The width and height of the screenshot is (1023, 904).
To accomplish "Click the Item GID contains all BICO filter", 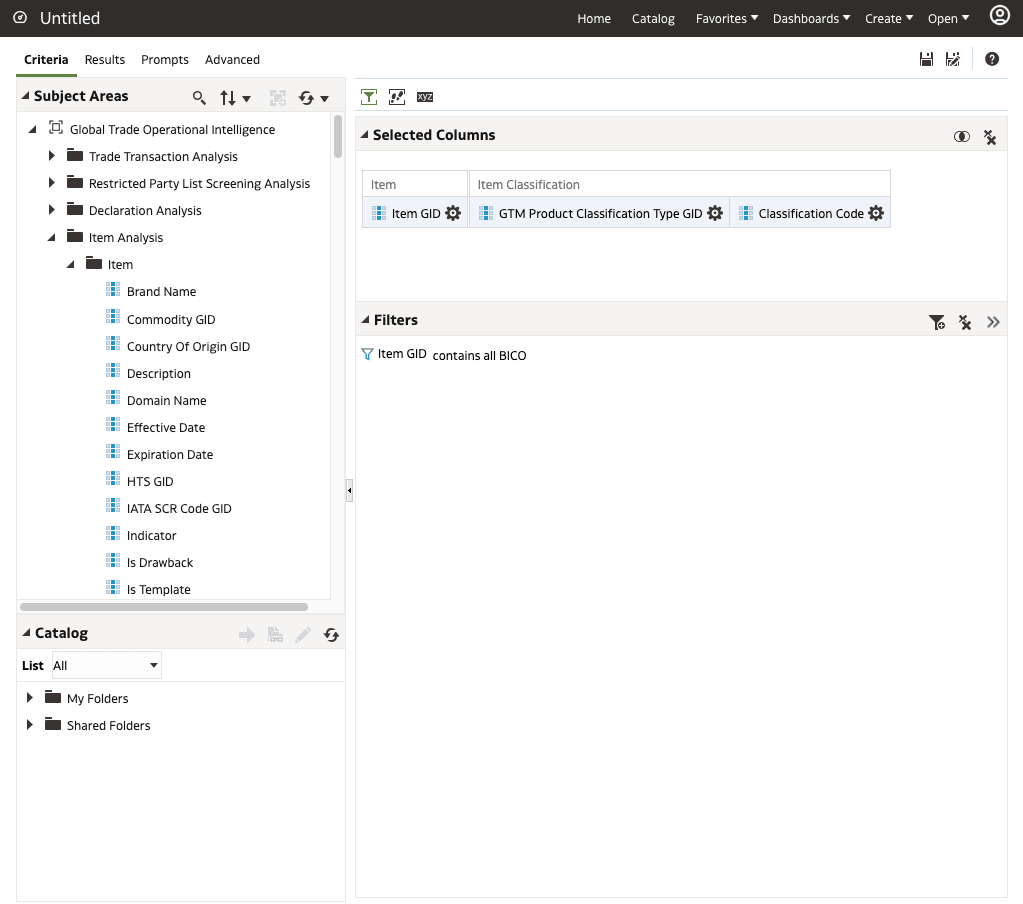I will tap(452, 355).
